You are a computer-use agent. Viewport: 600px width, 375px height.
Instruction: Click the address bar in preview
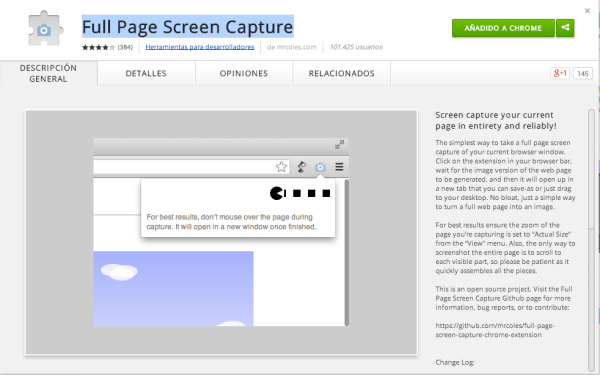(x=191, y=167)
